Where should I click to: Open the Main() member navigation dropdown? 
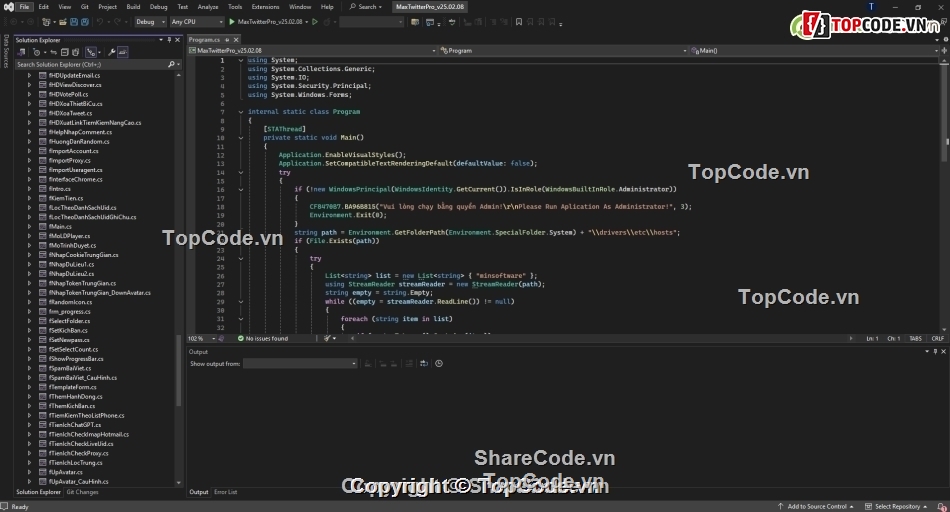click(x=815, y=51)
